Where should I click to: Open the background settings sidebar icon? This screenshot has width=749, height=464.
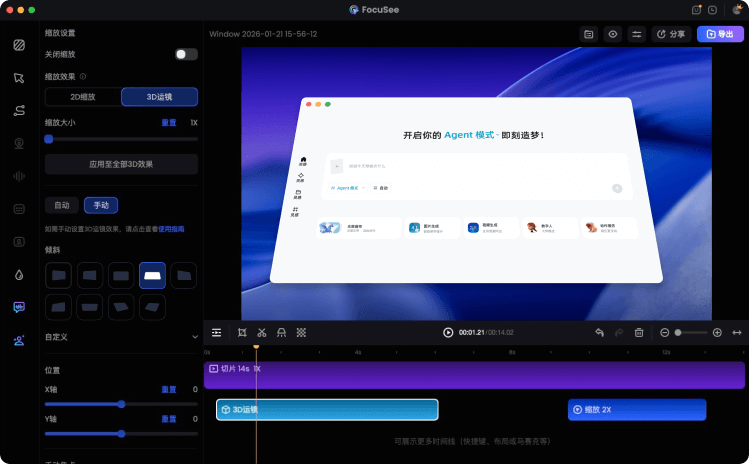19,45
